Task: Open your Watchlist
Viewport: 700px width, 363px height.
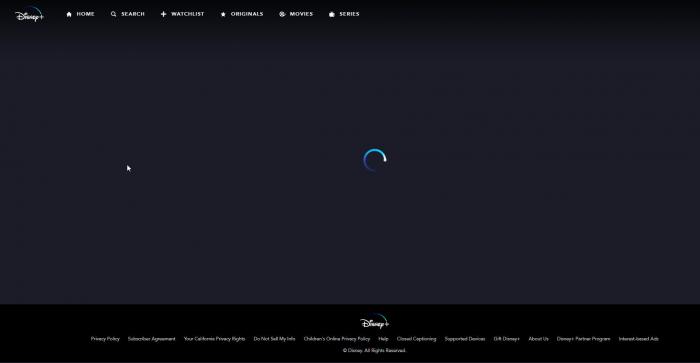Action: tap(182, 14)
